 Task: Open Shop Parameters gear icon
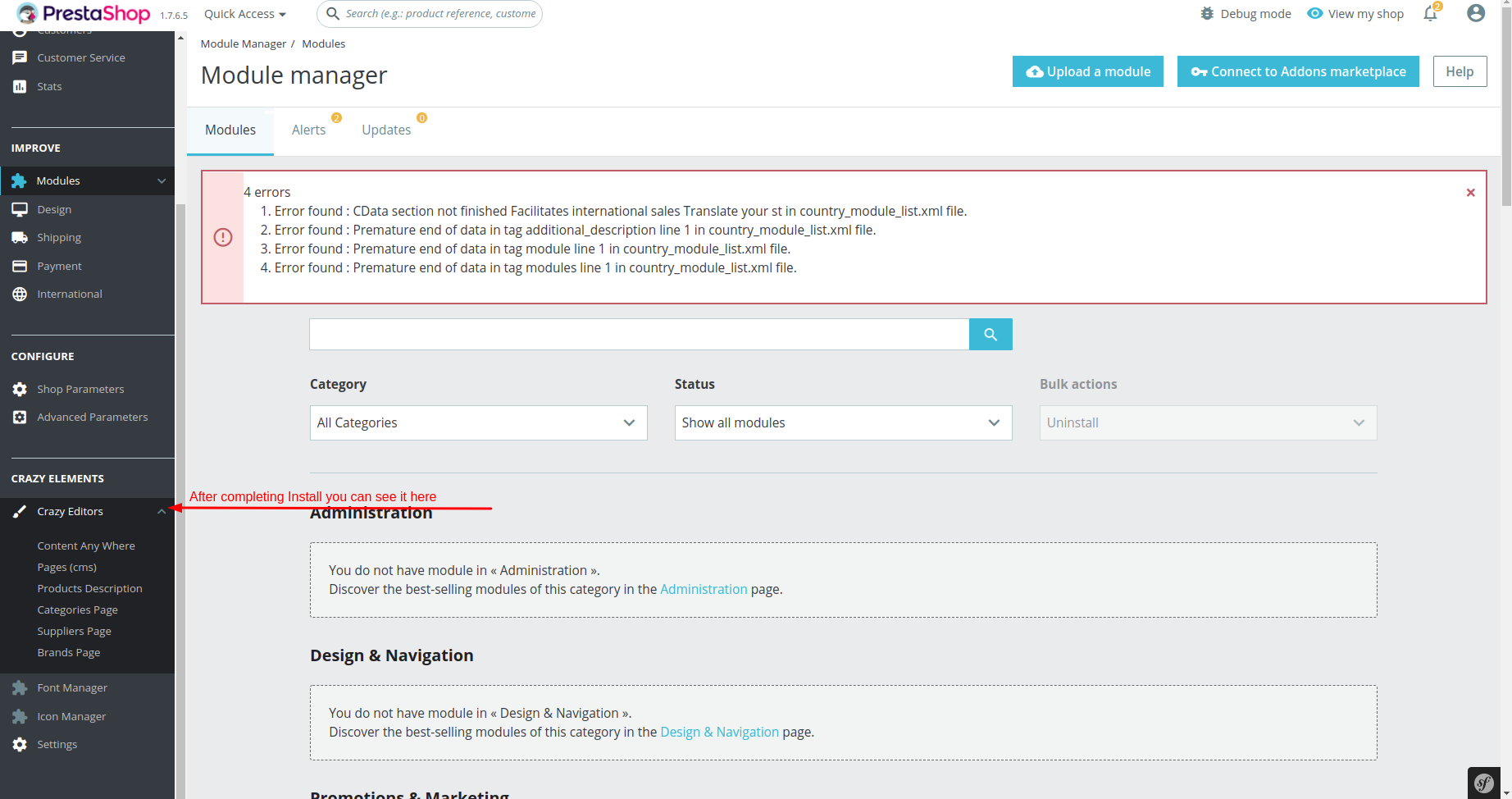pyautogui.click(x=20, y=389)
